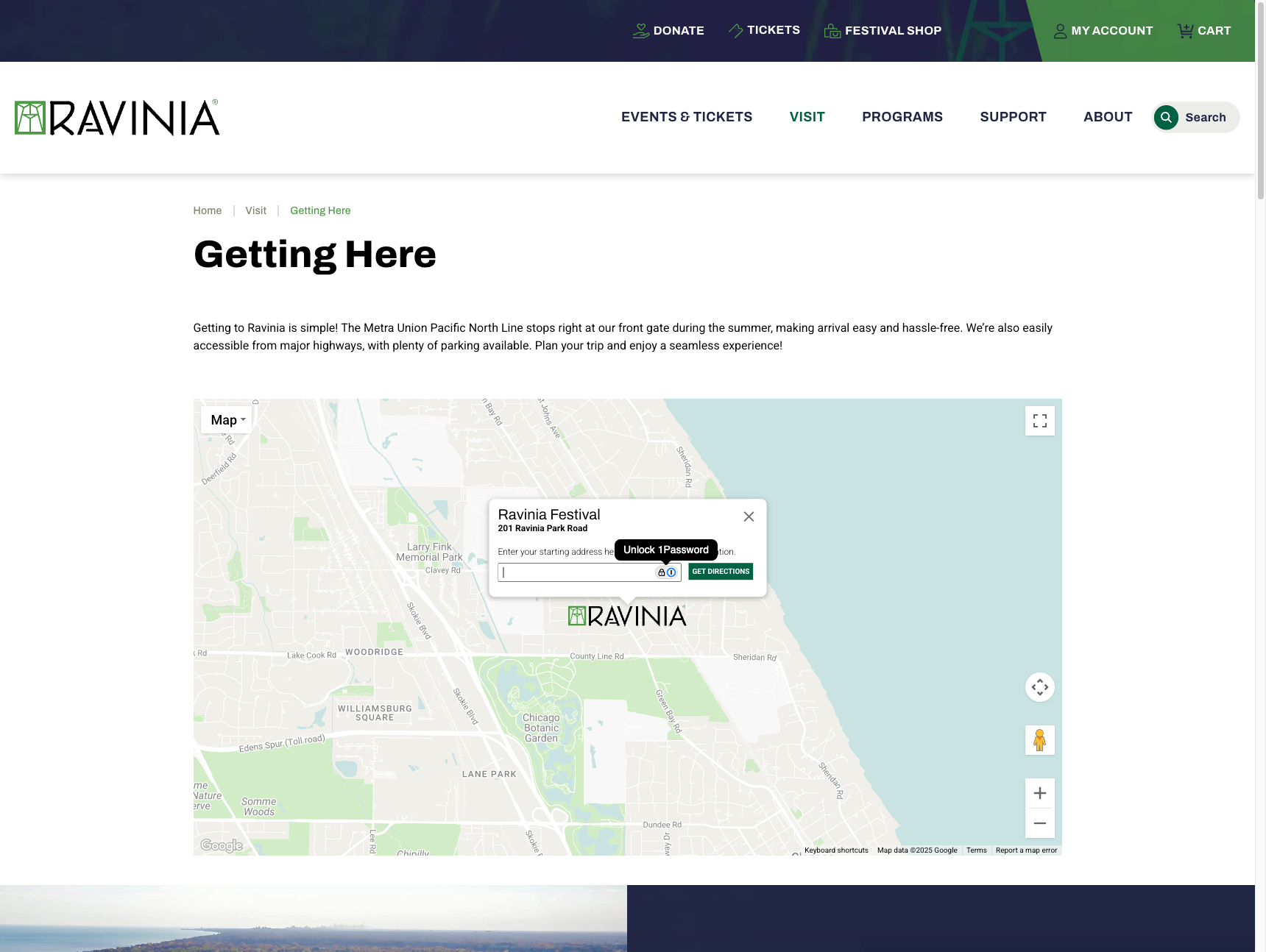Click the 201 Ravinia Park Road address
1266x952 pixels.
point(542,528)
